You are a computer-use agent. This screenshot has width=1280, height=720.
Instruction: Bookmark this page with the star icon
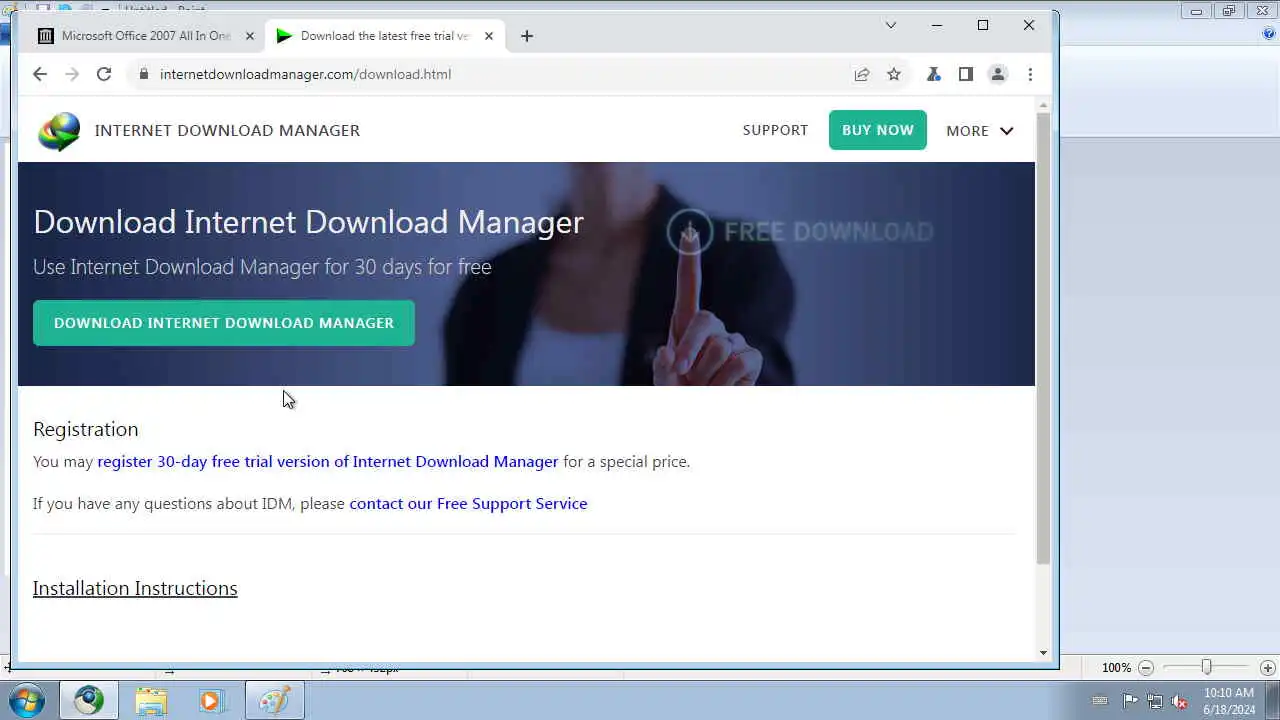tap(894, 74)
